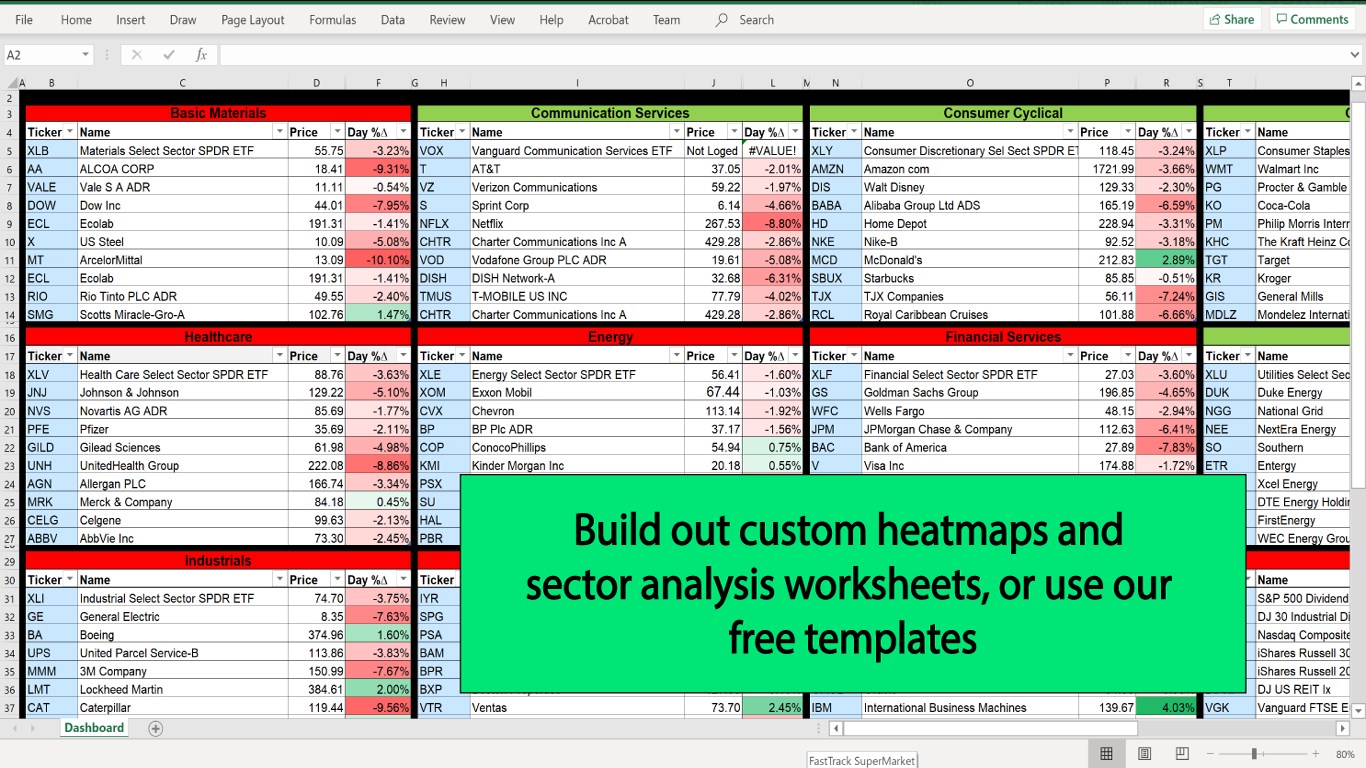Click the Name Box showing A2
Screen dimensions: 1366x768
(x=41, y=55)
